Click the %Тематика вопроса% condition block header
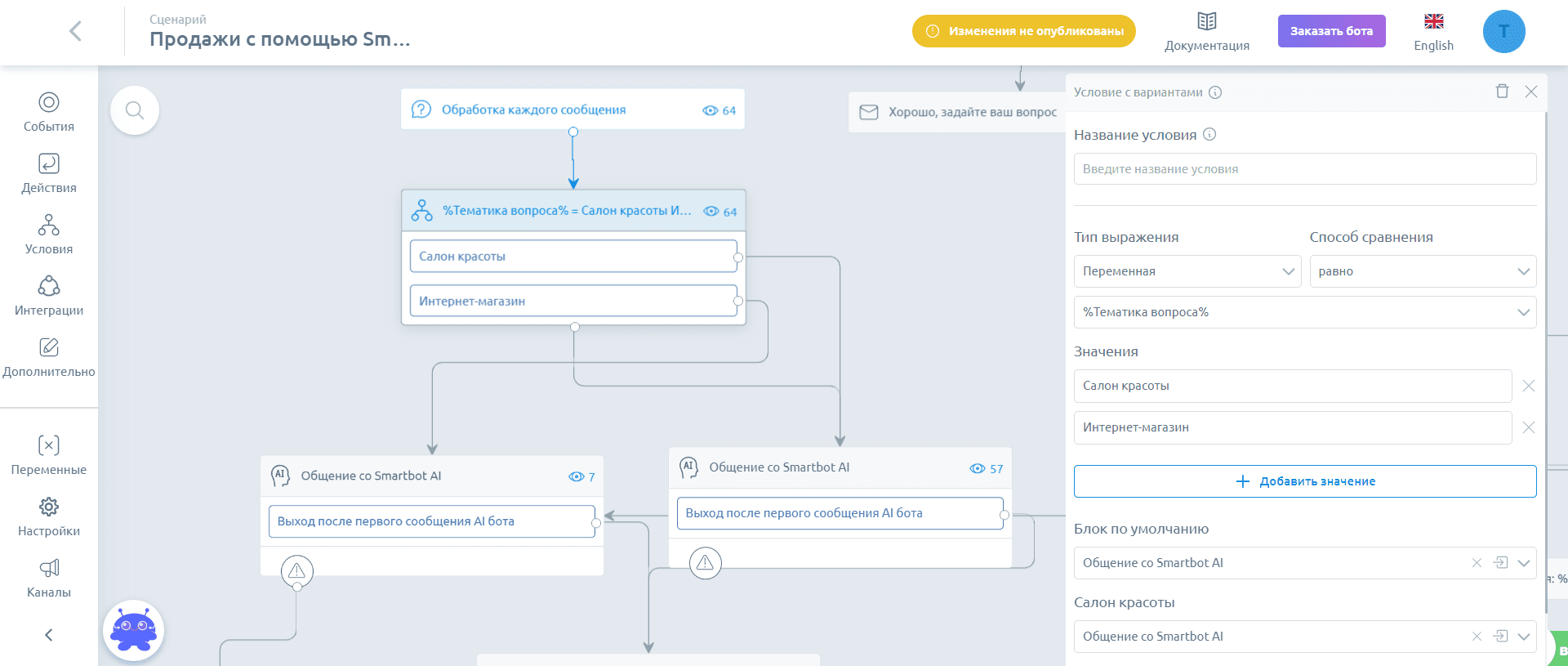This screenshot has width=1568, height=666. (573, 211)
